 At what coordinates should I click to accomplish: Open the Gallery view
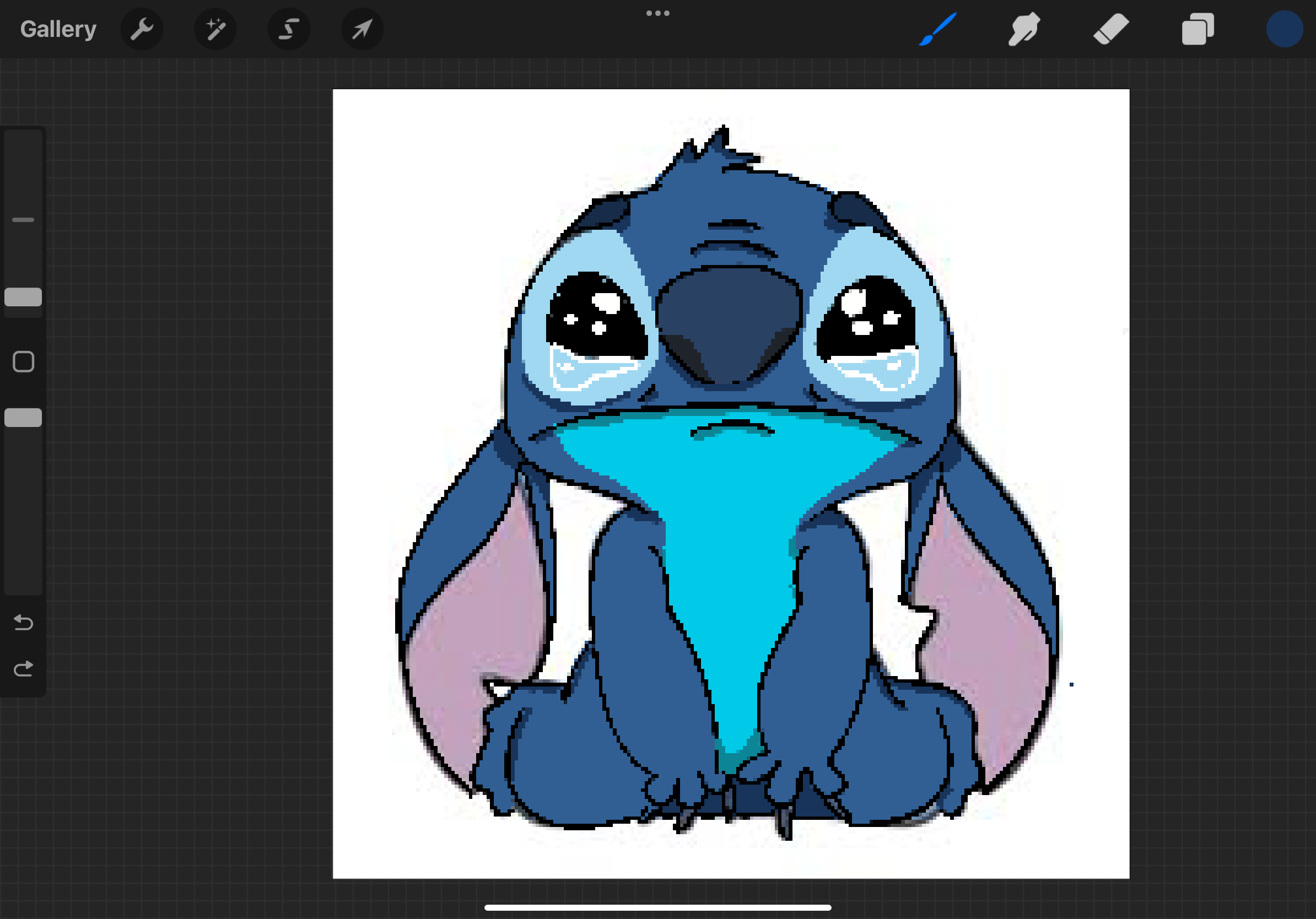58,29
